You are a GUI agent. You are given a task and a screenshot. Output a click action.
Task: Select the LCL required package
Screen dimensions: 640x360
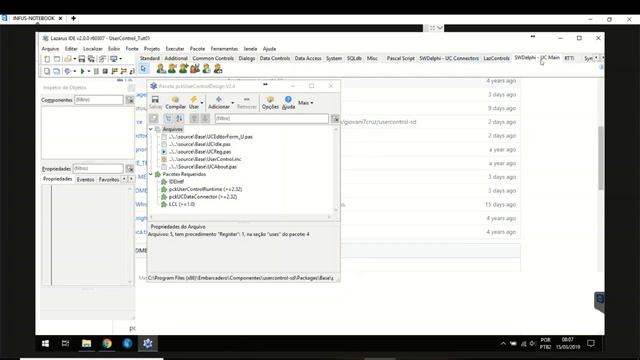[182, 204]
